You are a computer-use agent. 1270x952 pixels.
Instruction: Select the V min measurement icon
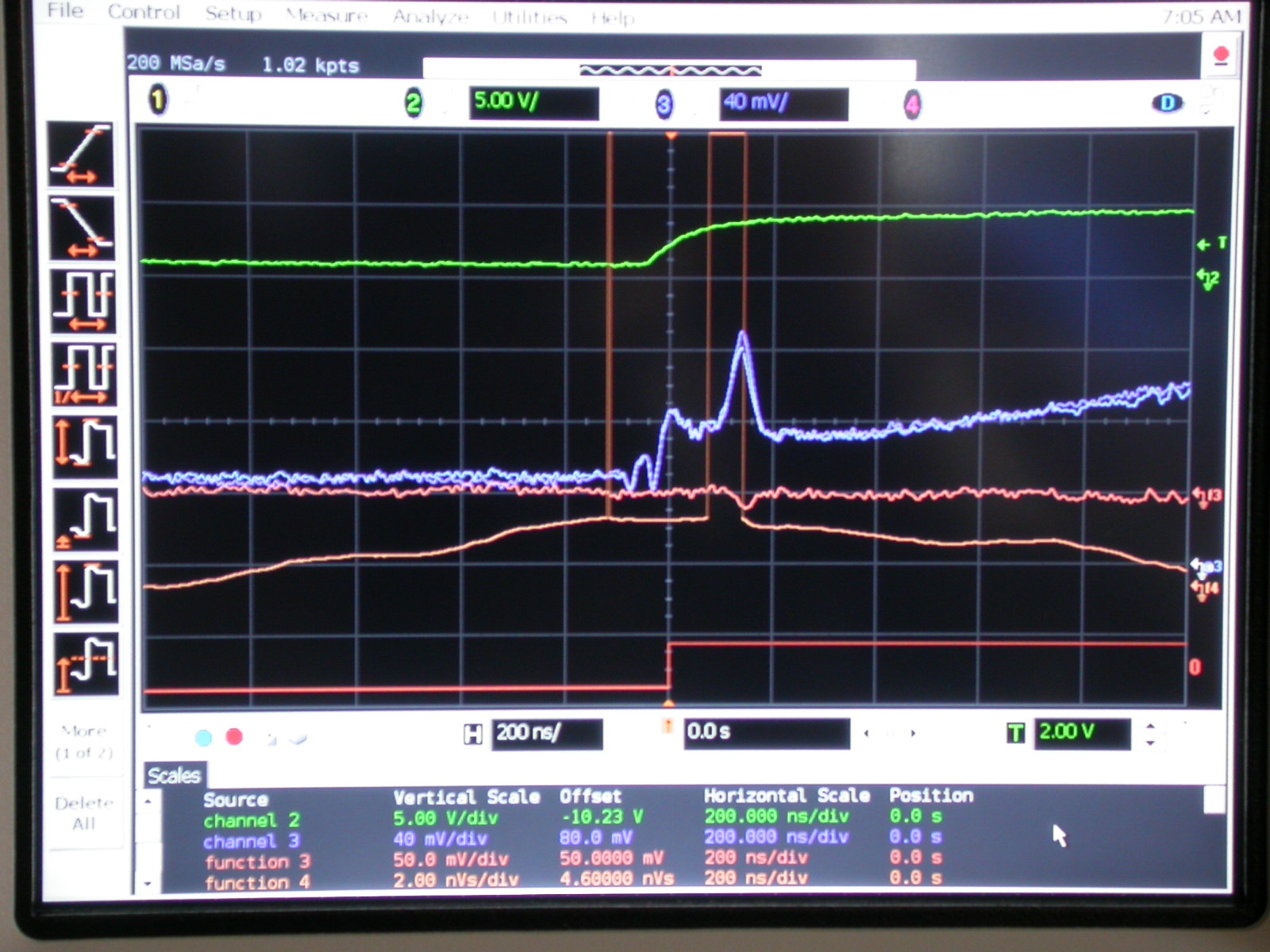86,520
